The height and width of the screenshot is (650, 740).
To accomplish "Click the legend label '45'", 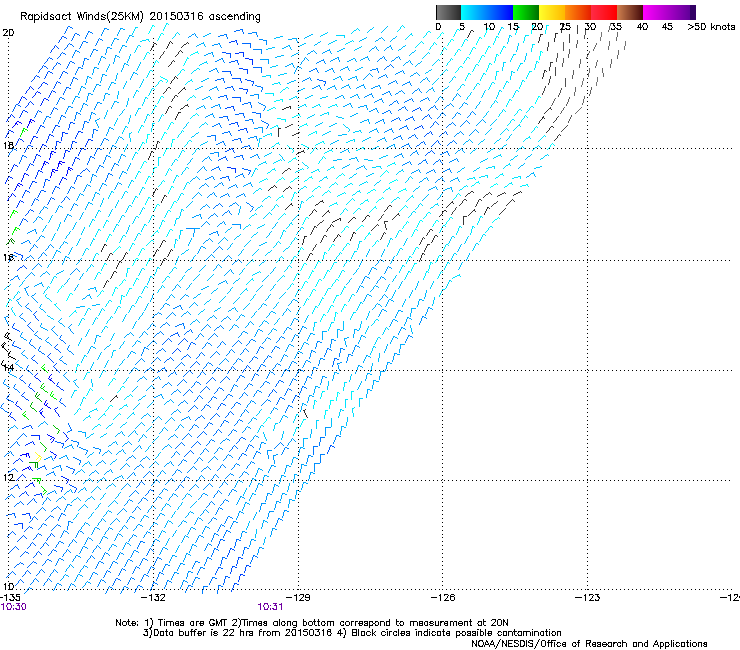I will (667, 27).
